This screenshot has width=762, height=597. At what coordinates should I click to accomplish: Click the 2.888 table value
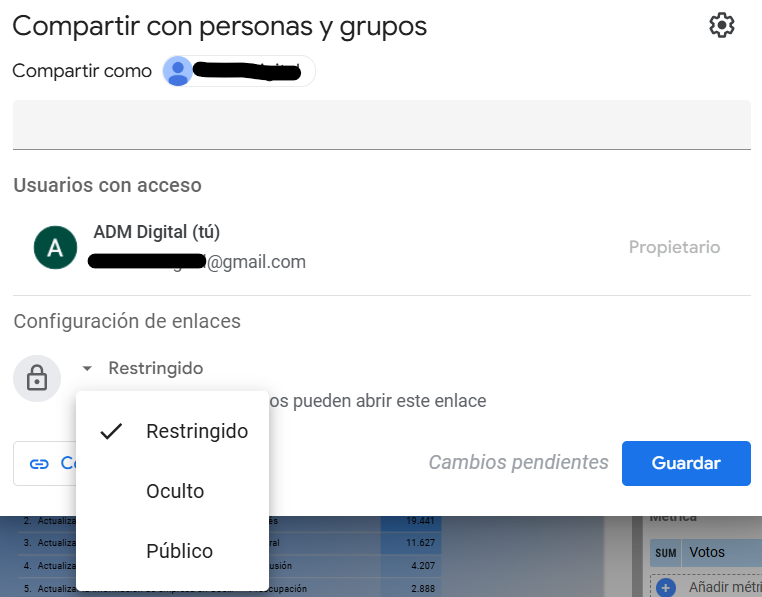(x=422, y=588)
